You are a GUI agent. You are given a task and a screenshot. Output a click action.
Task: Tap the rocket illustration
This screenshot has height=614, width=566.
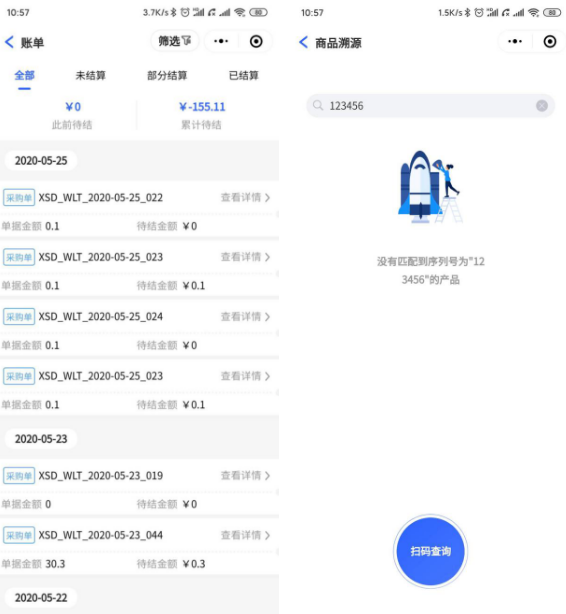click(430, 187)
